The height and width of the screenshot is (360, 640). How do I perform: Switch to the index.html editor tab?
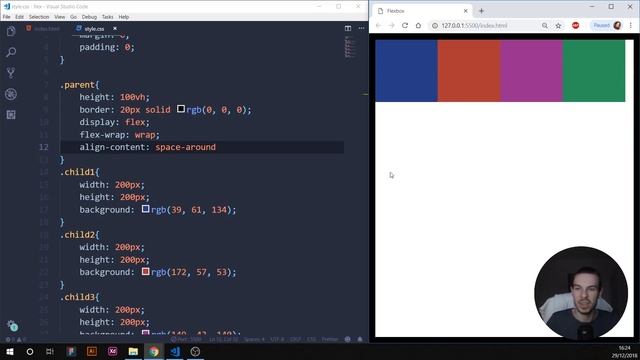coord(43,29)
